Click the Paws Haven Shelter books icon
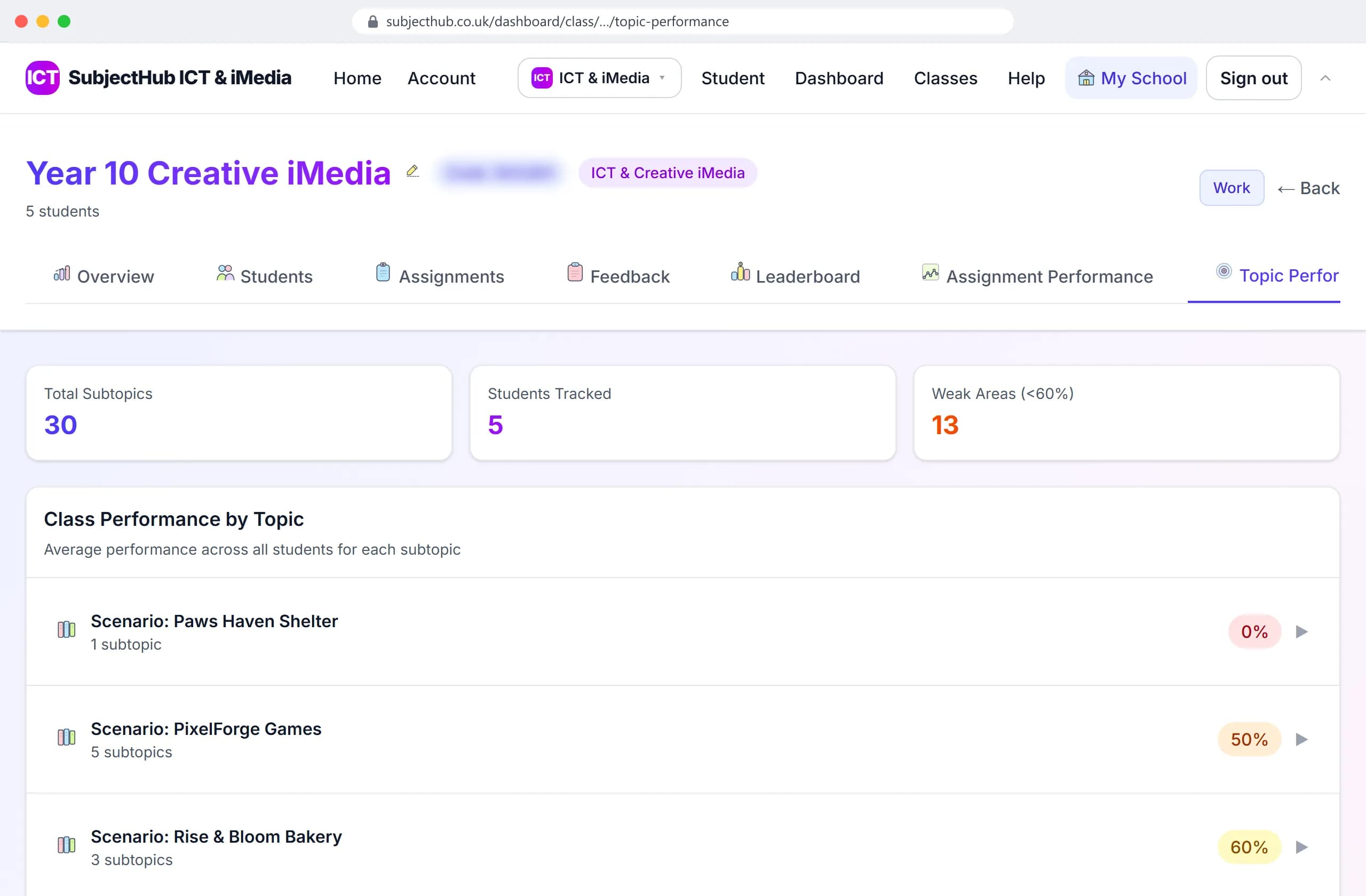 tap(67, 629)
